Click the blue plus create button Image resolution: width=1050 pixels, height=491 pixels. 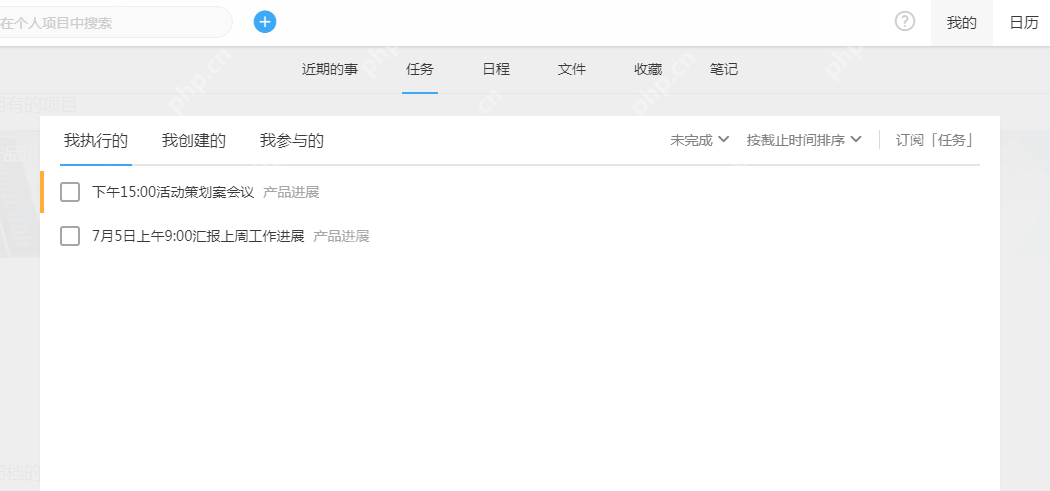265,22
